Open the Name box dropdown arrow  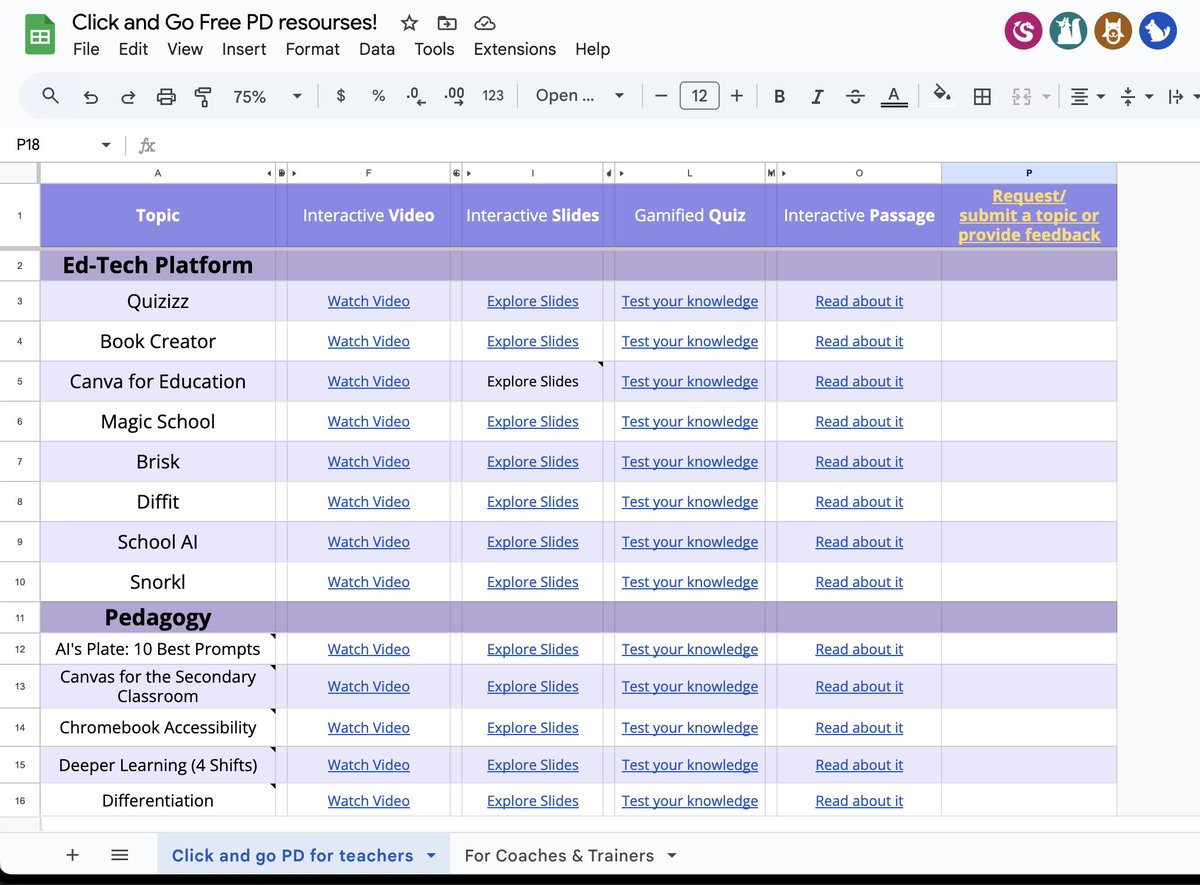point(106,145)
